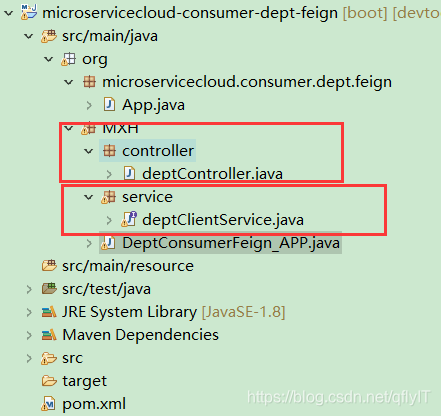Click the Maven Dependencies library icon
This screenshot has height=416, width=441.
click(49, 335)
